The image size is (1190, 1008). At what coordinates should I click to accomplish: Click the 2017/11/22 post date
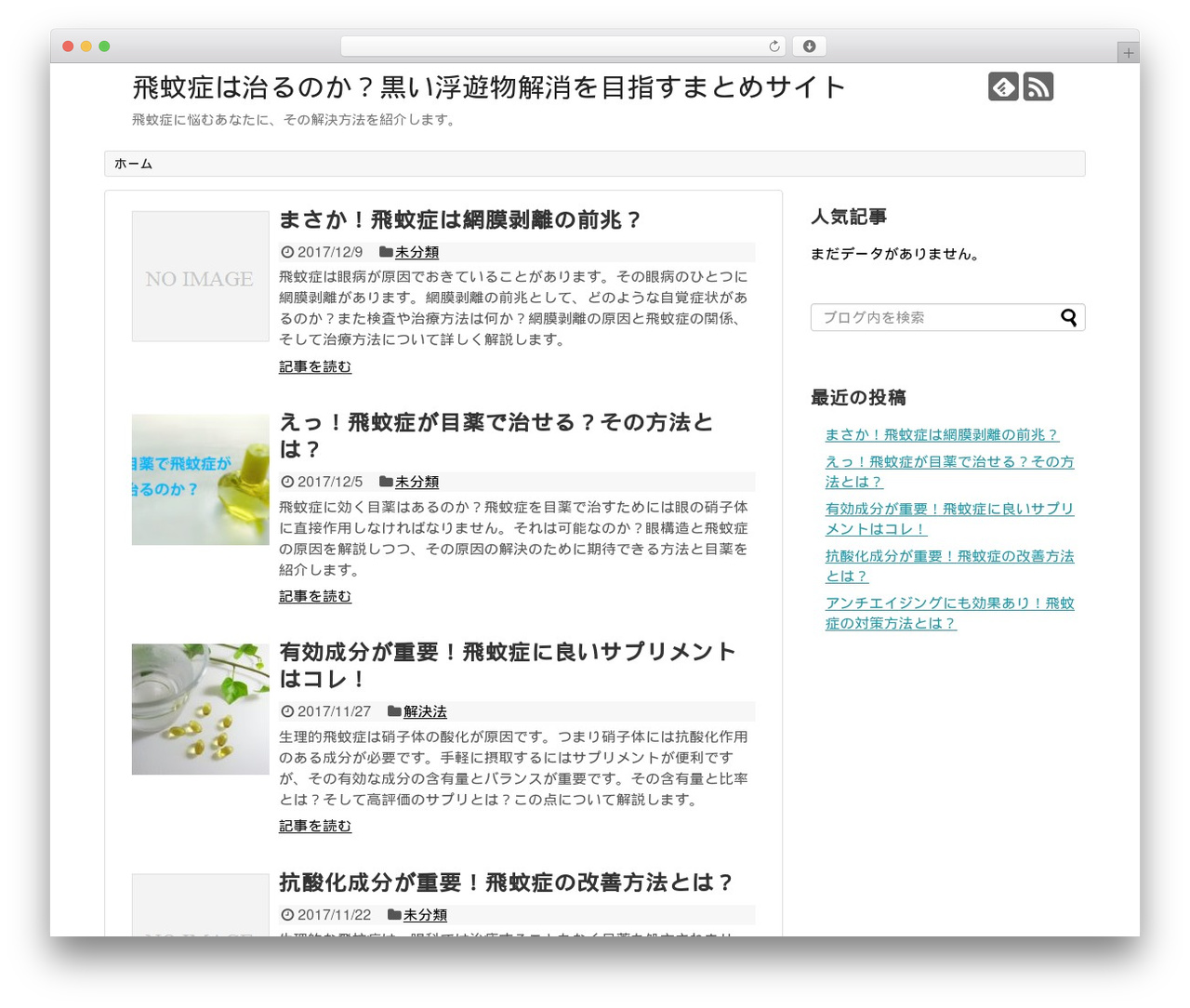point(334,915)
